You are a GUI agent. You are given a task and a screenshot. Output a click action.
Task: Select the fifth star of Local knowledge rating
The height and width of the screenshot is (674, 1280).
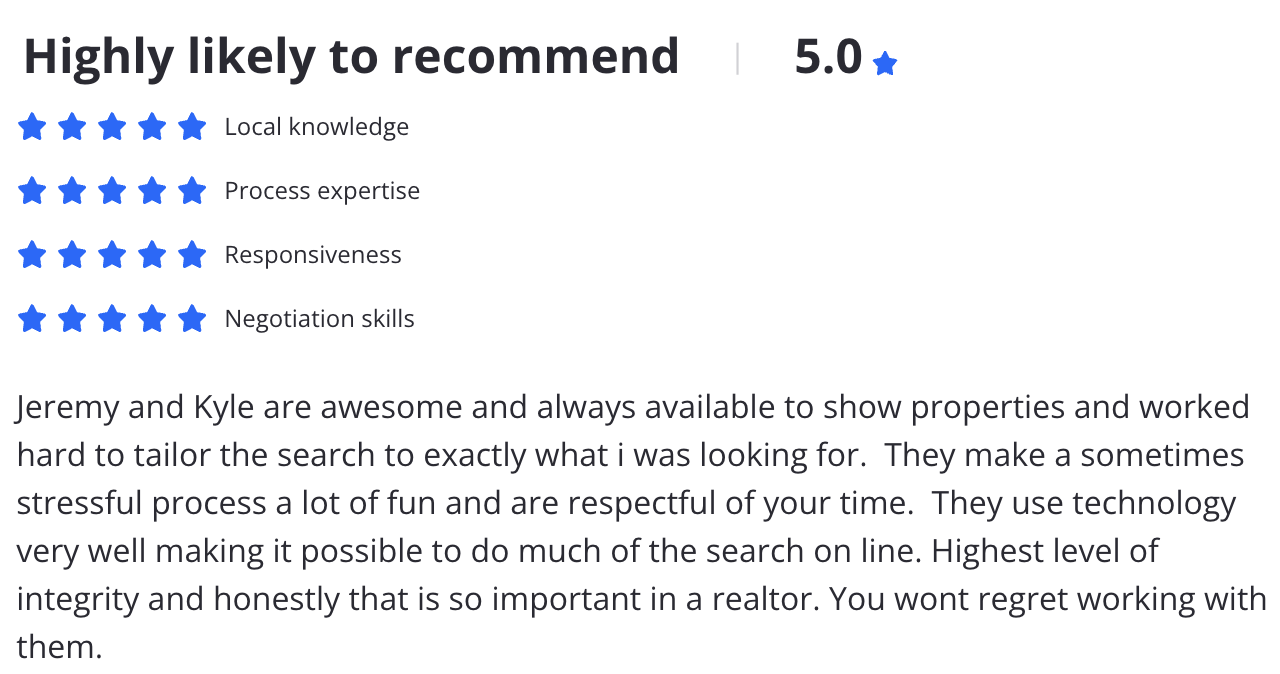192,127
